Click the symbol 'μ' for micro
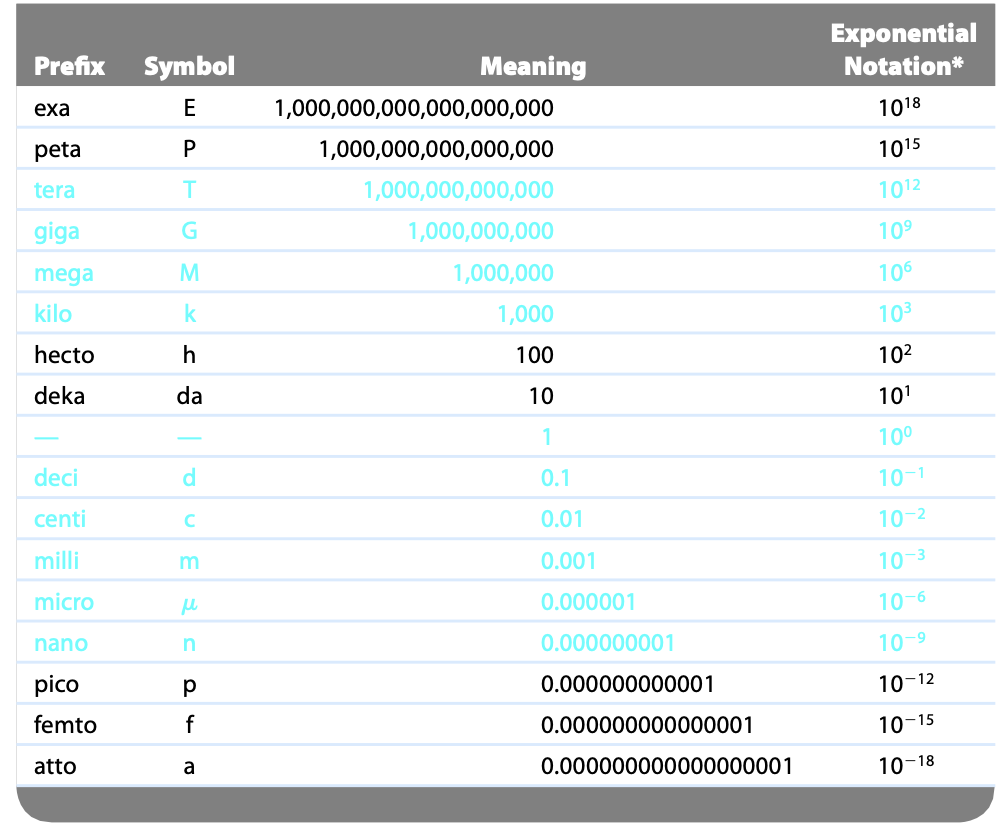The width and height of the screenshot is (1008, 830). point(189,604)
